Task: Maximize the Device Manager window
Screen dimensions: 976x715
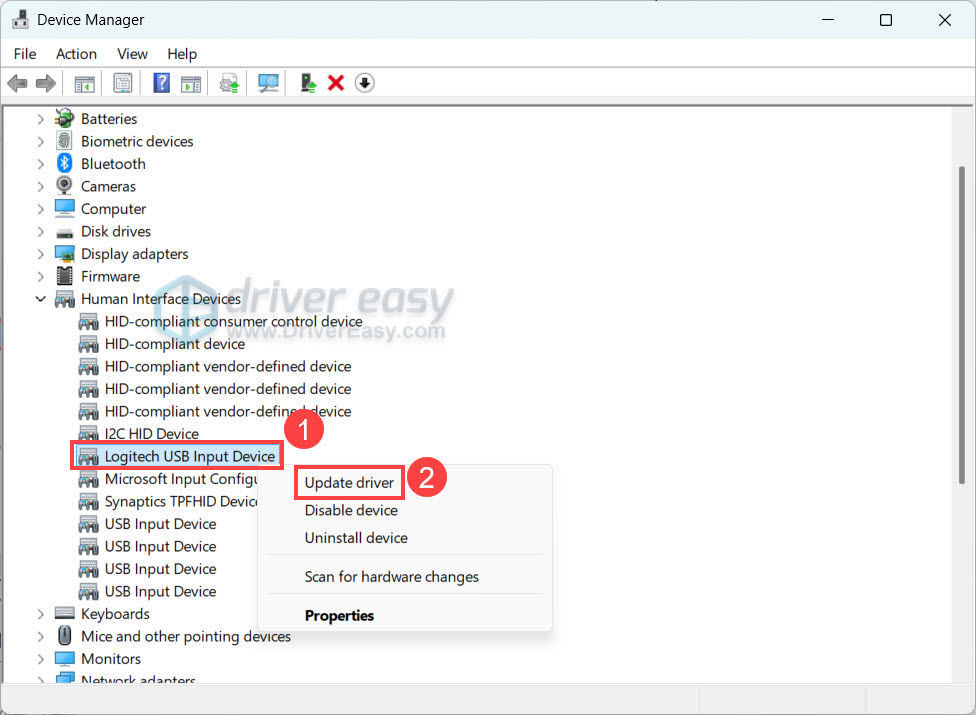Action: [x=886, y=20]
